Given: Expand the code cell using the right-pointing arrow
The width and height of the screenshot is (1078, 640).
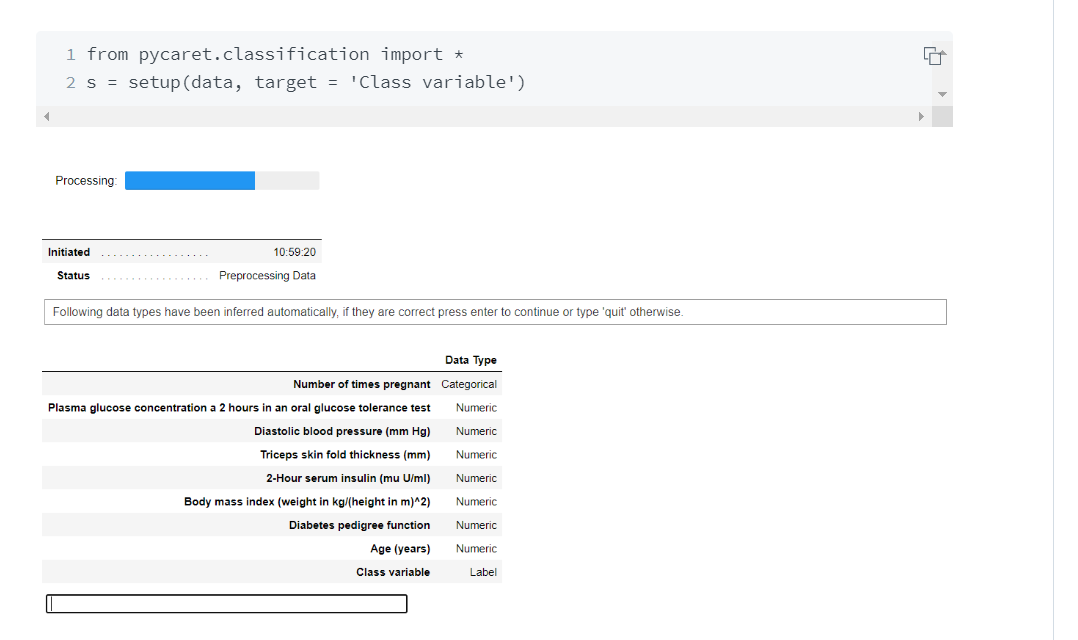Looking at the screenshot, I should tap(921, 116).
